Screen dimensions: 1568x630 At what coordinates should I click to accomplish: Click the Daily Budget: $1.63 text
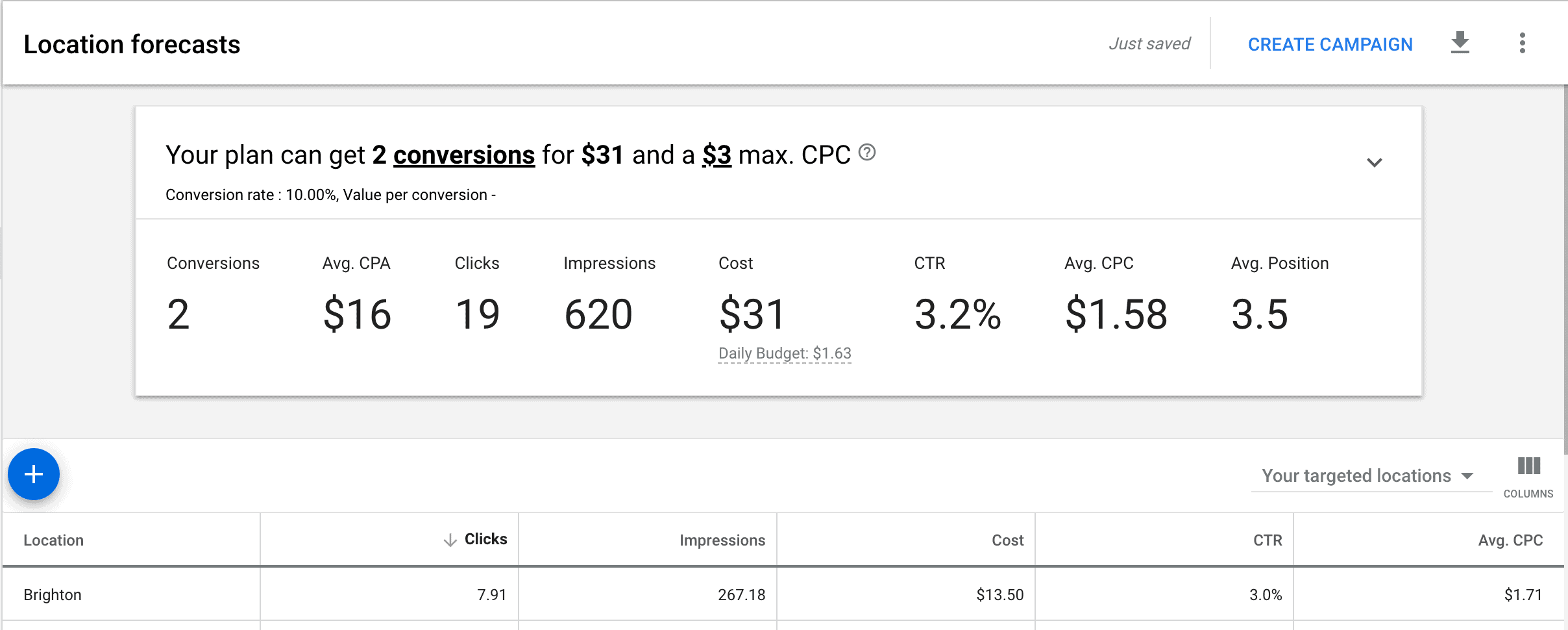785,353
